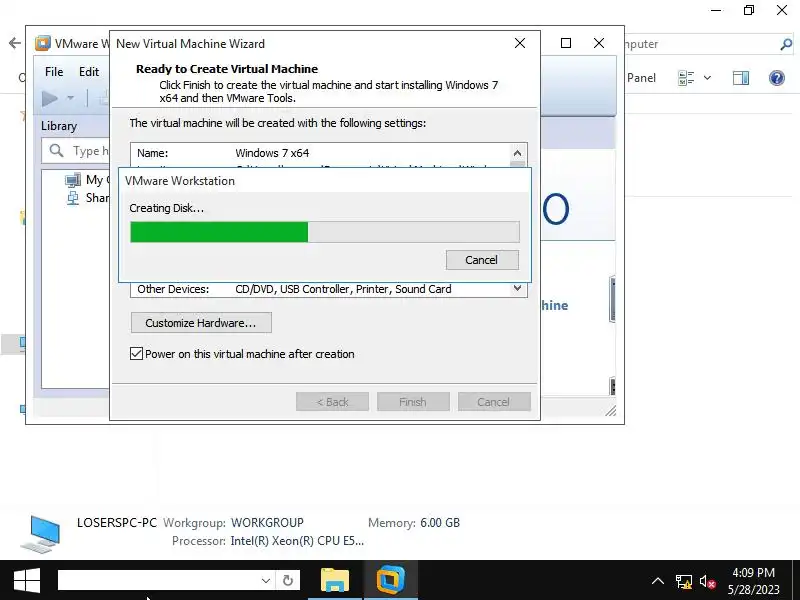
Task: Click the VMware Library search box
Action: pyautogui.click(x=77, y=151)
